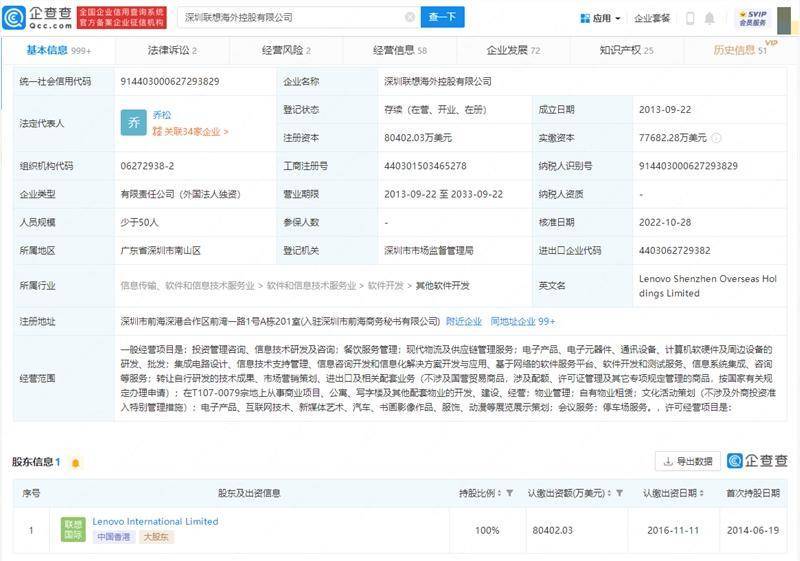Switch to the 企业发展 tab
The height and width of the screenshot is (561, 800).
click(x=513, y=50)
